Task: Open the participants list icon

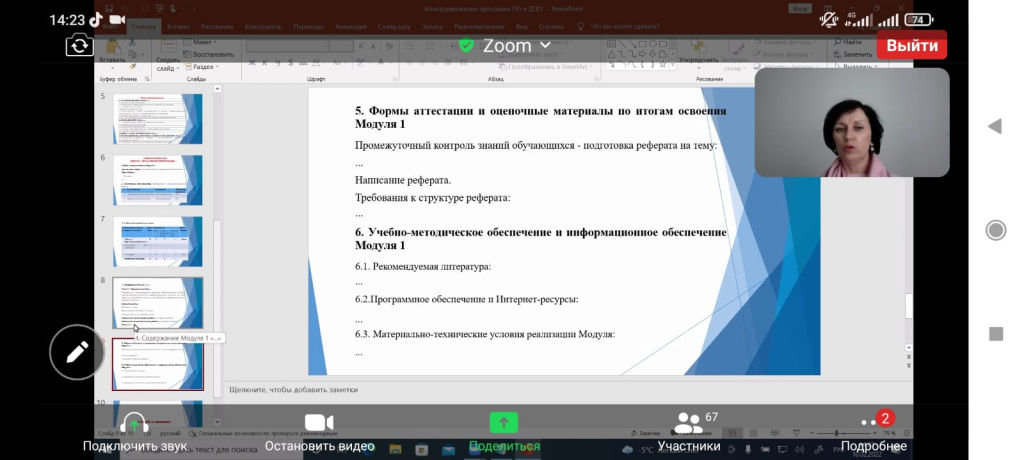Action: pos(689,423)
